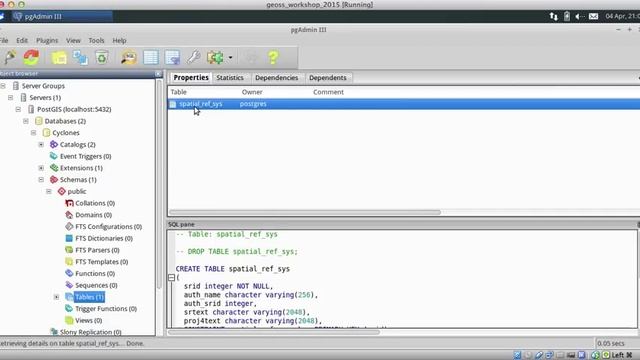This screenshot has height=360, width=640.
Task: Select FTS Dictionaries (0)
Action: point(104,238)
